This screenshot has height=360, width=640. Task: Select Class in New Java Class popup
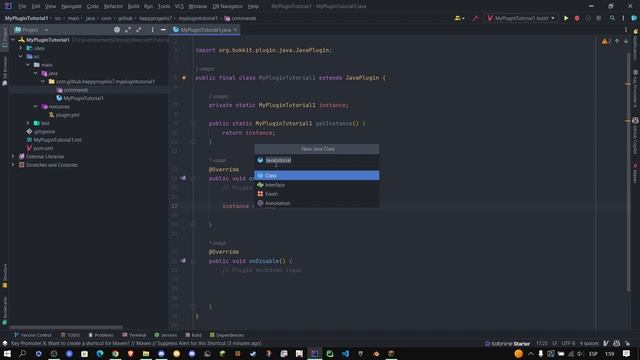[x=317, y=176]
